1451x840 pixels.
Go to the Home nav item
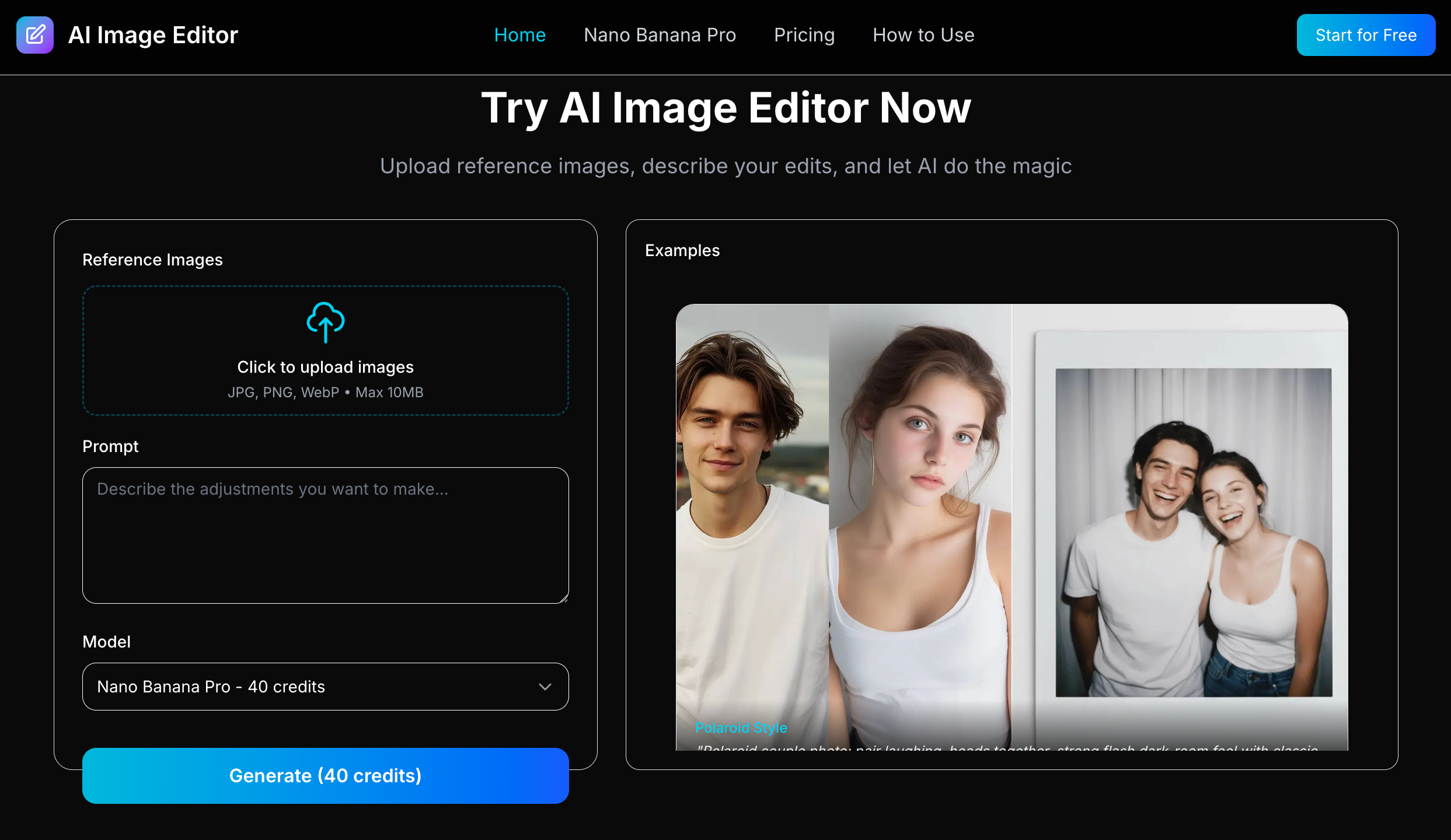click(519, 35)
